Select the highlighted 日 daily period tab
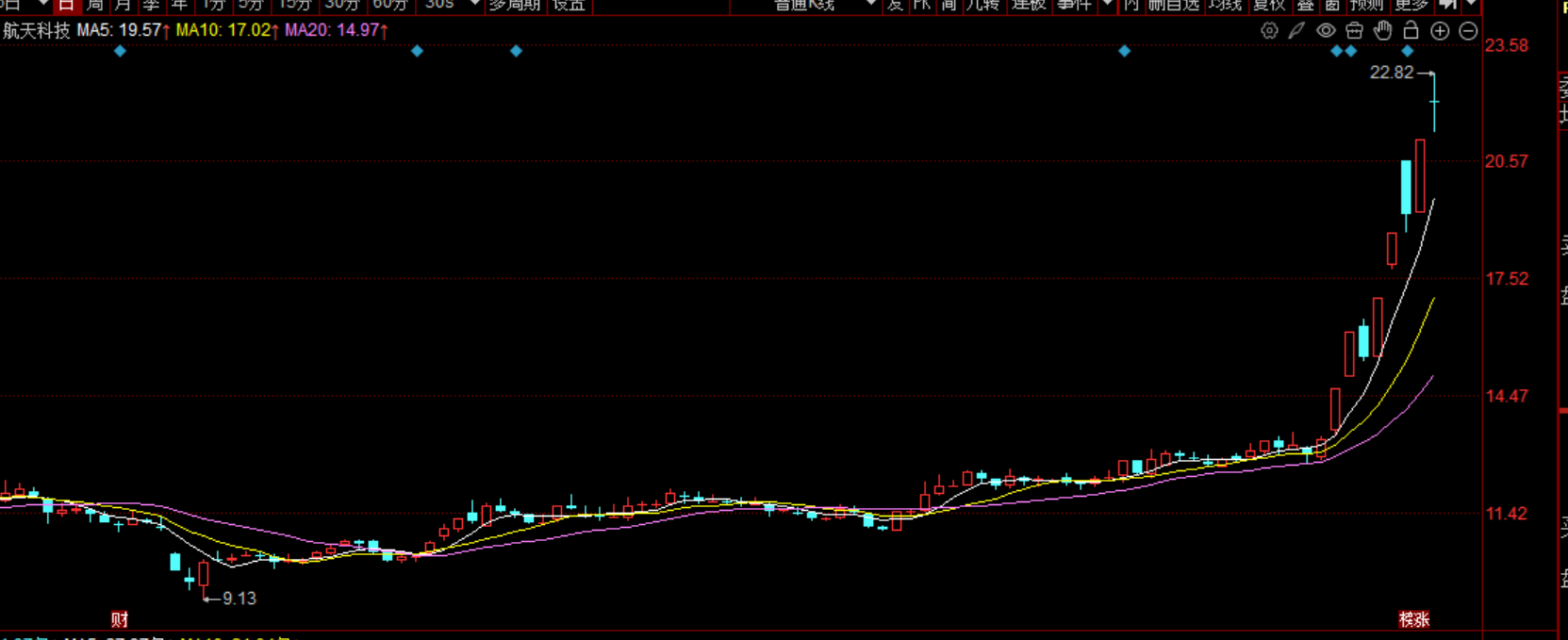The image size is (1568, 640). coord(66,5)
